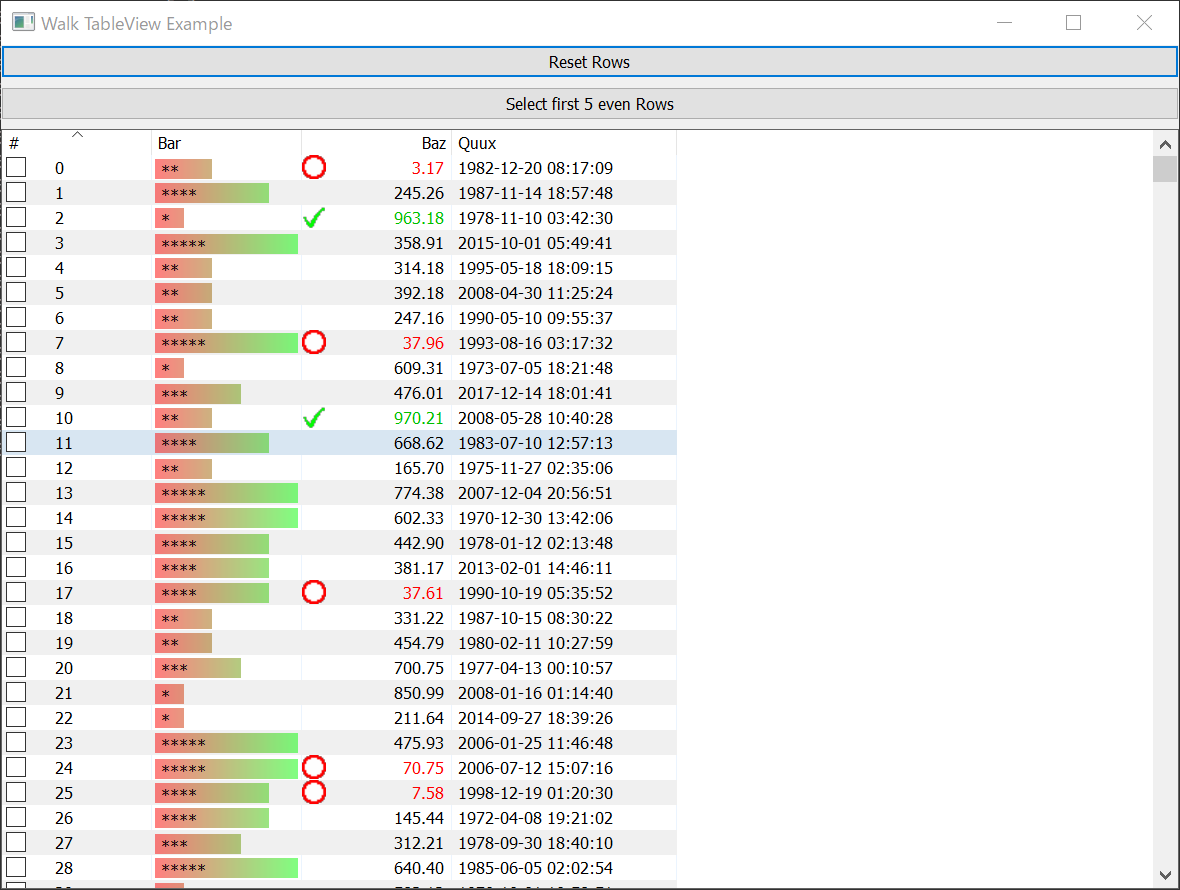Click the Baz column header
The image size is (1180, 890).
pyautogui.click(x=376, y=143)
